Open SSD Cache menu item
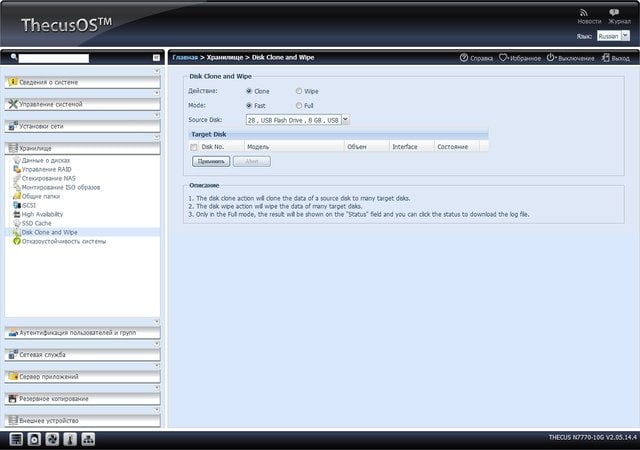This screenshot has height=450, width=640. click(x=37, y=223)
